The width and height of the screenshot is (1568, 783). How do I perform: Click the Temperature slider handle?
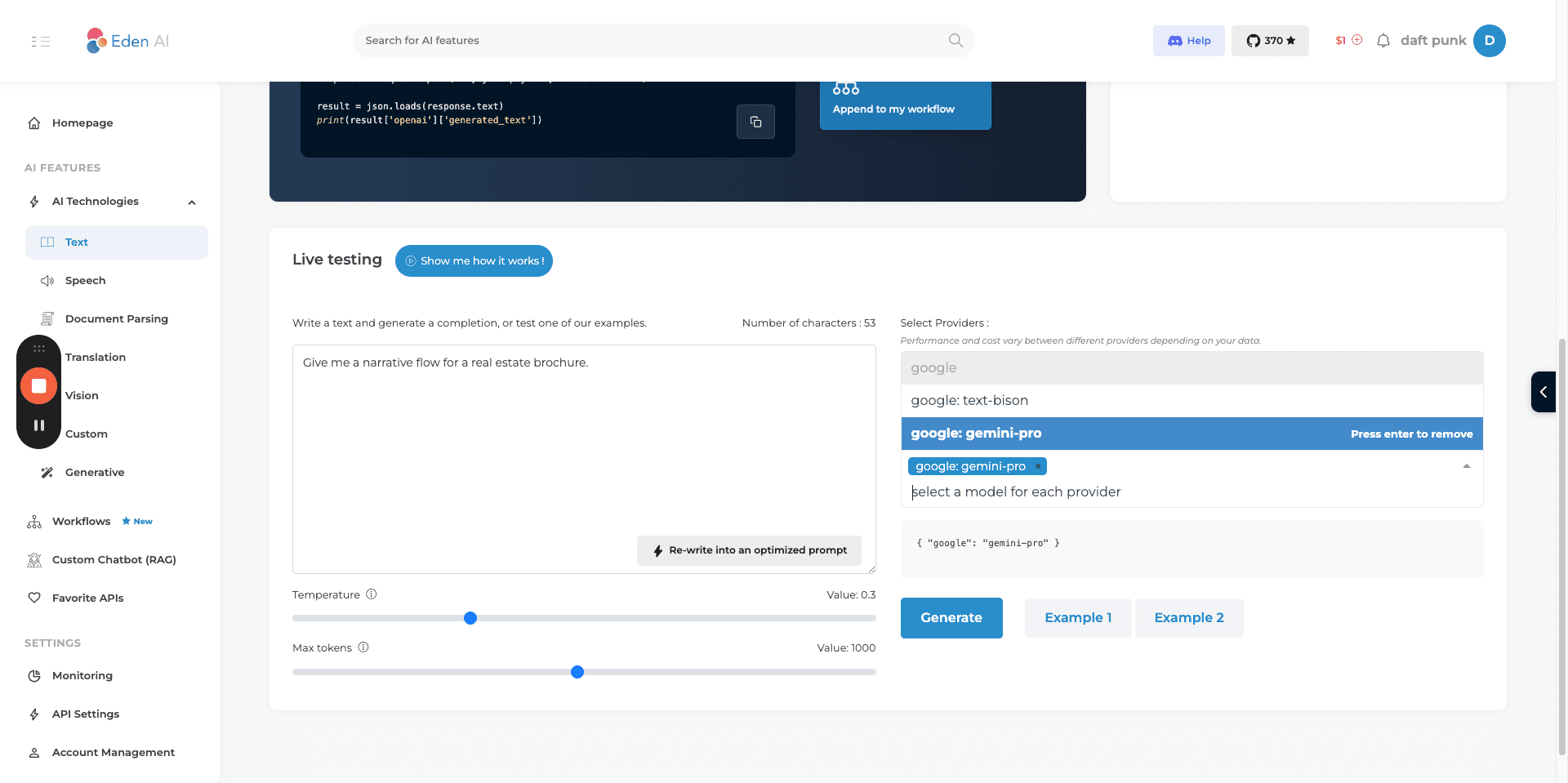pos(470,618)
